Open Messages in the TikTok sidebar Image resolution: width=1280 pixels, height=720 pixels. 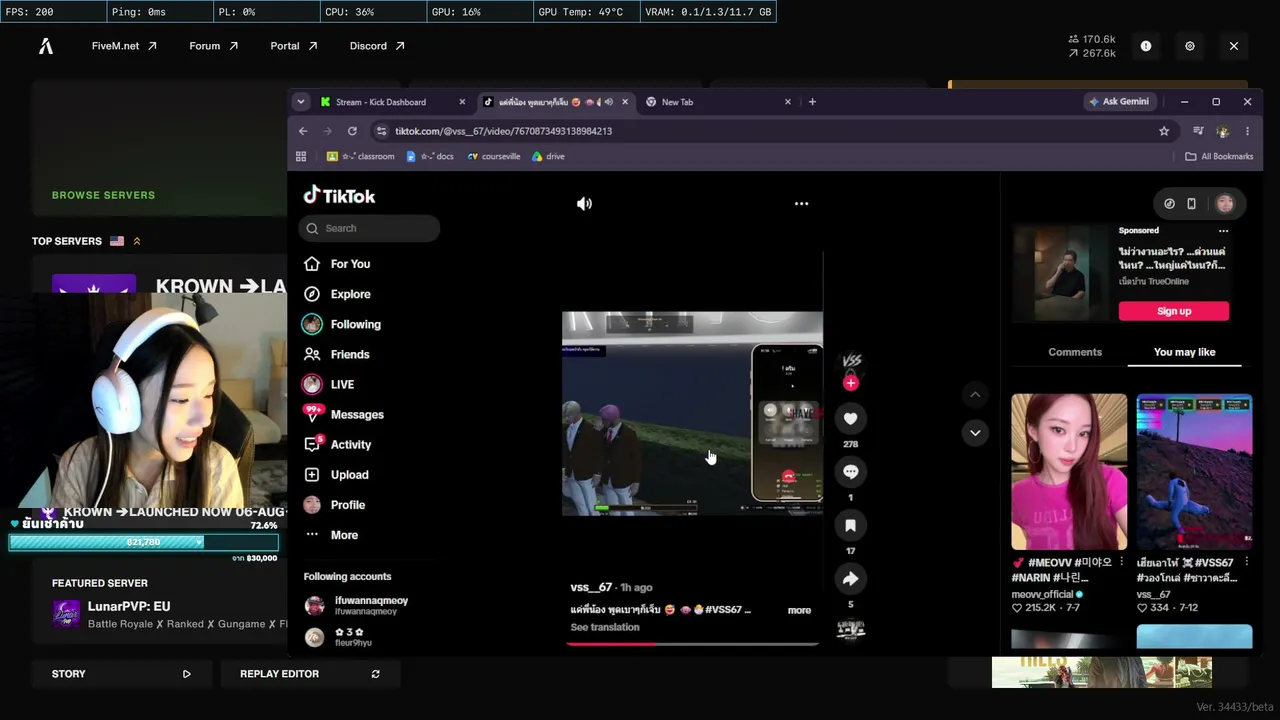[357, 414]
